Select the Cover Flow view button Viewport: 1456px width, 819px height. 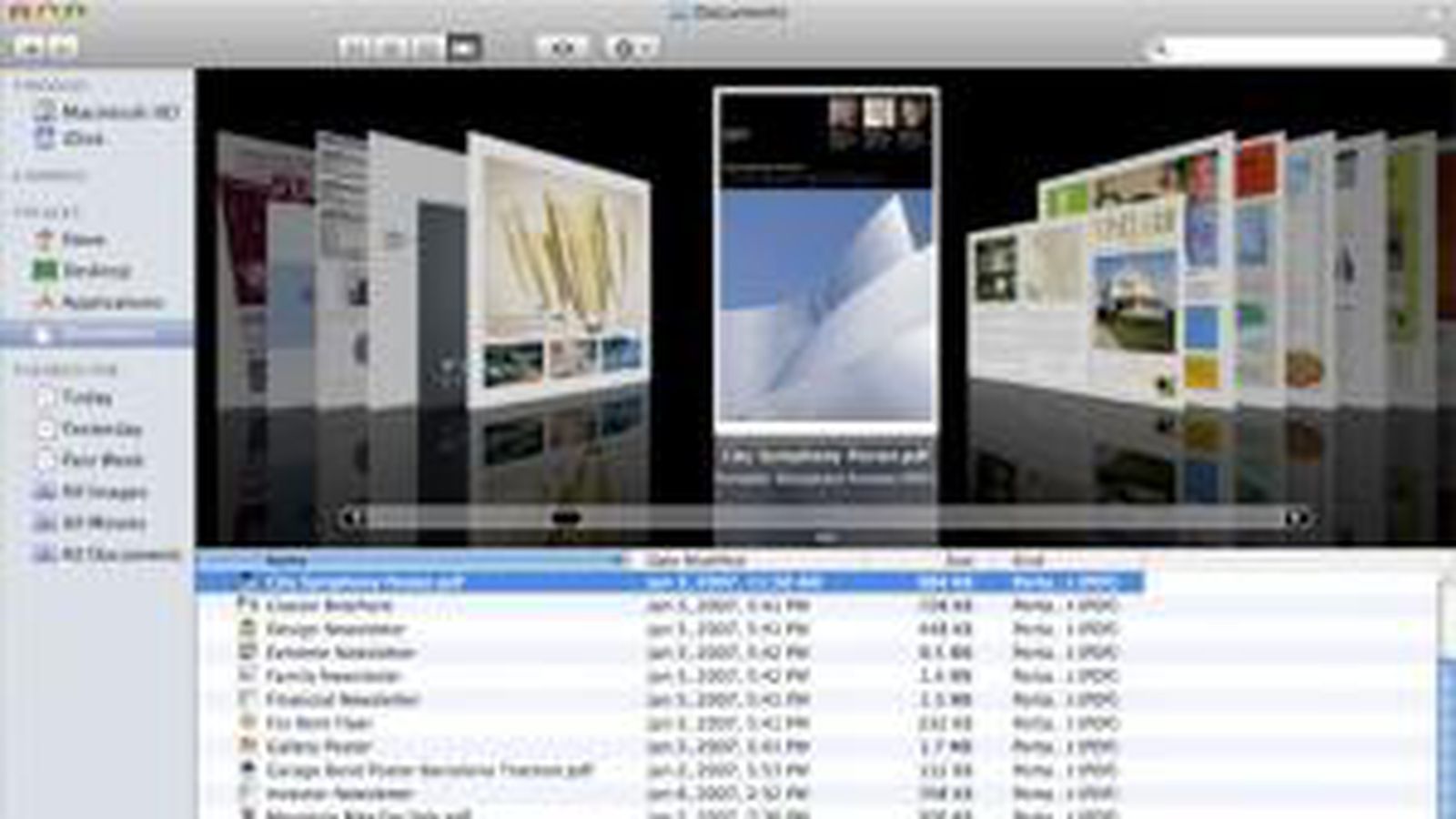(463, 47)
